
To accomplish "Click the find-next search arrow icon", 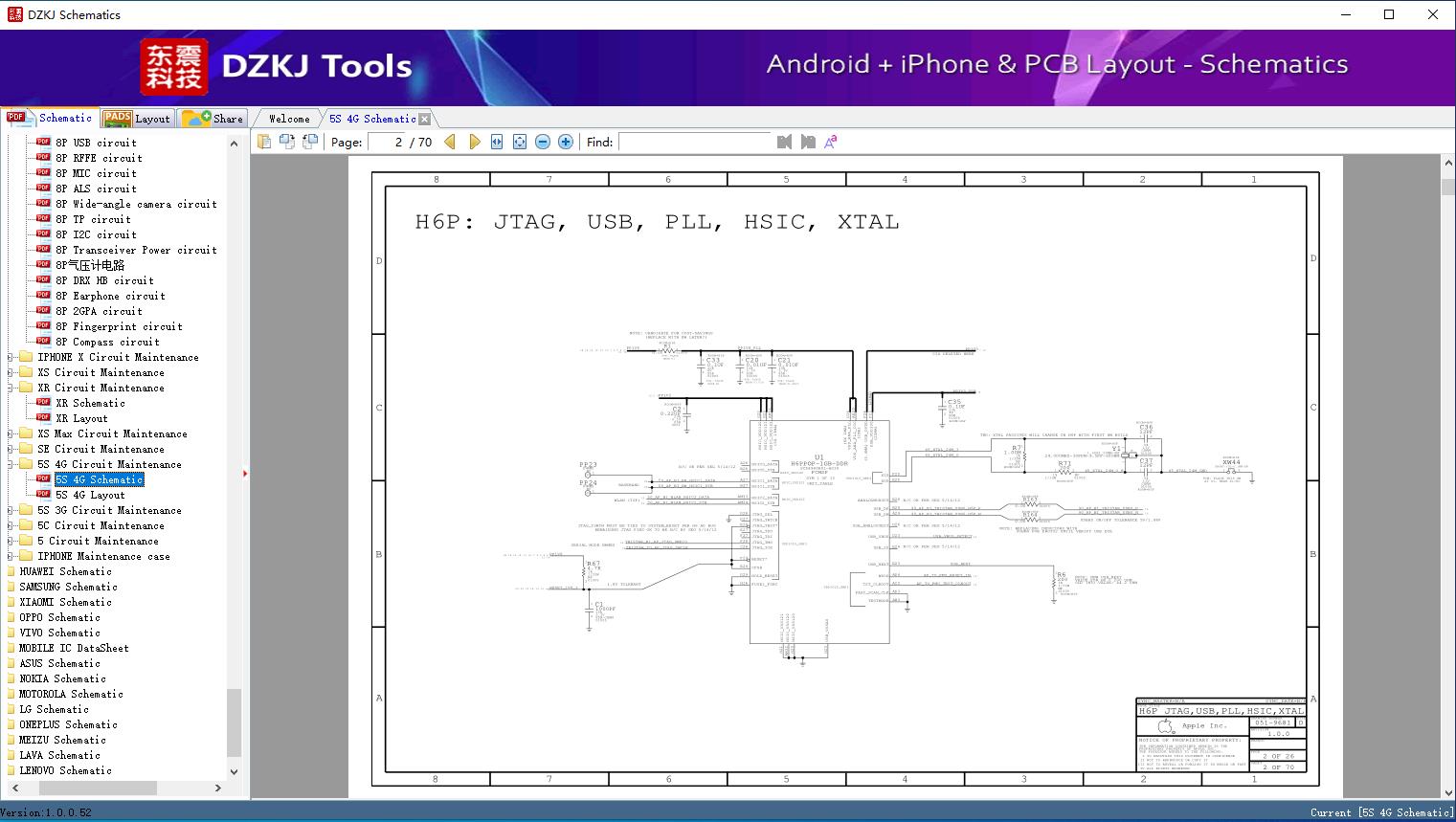I will [x=806, y=141].
